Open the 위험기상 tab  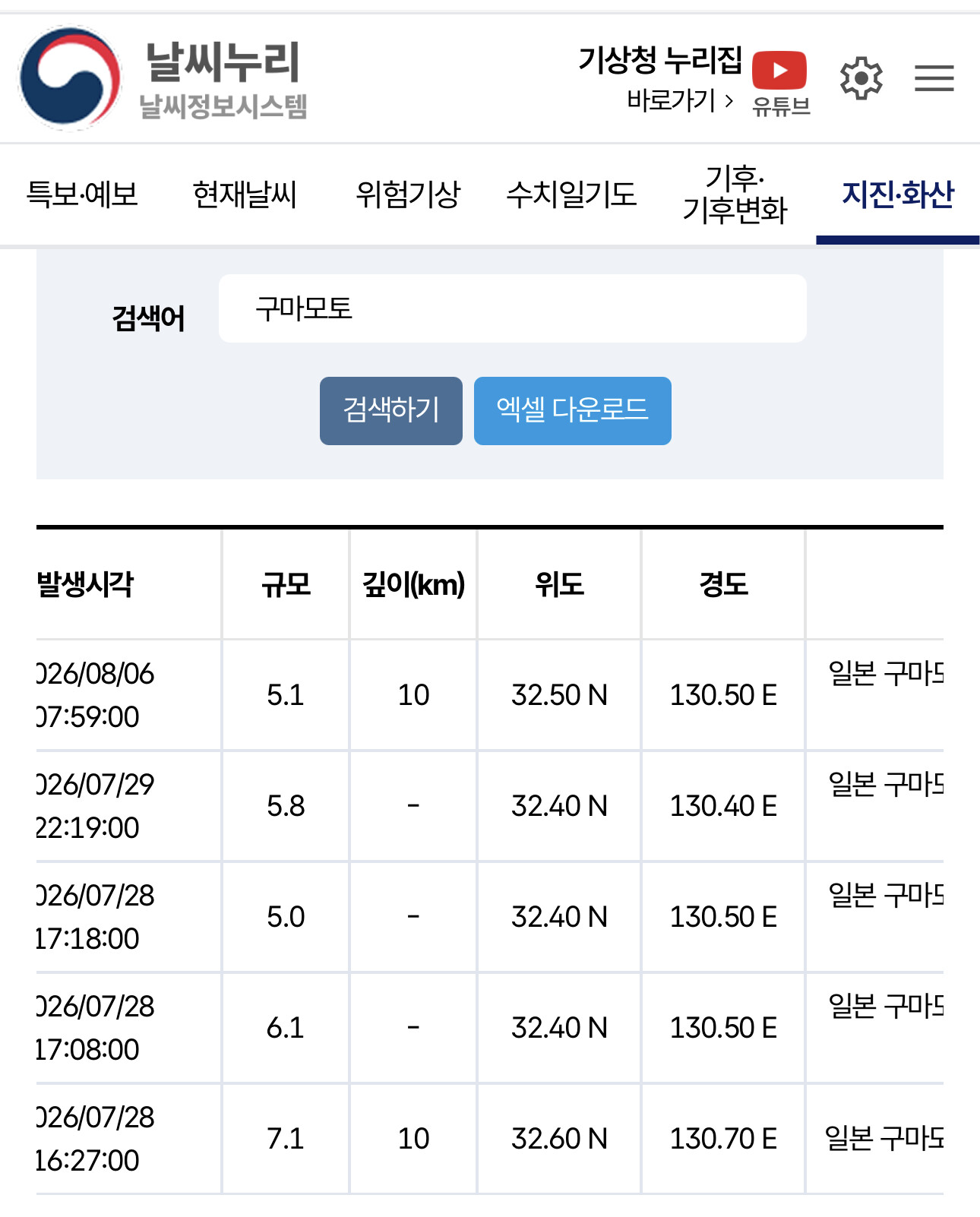point(408,194)
